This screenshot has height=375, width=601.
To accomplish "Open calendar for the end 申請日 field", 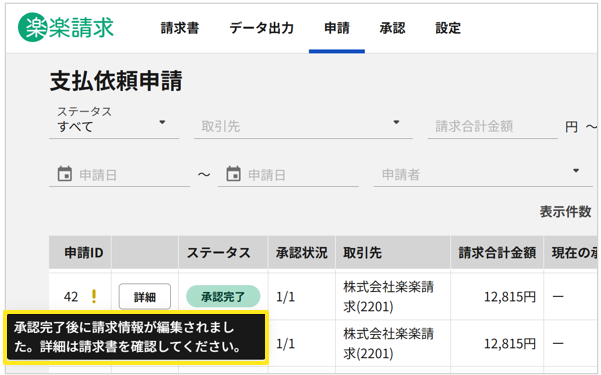I will tap(233, 174).
